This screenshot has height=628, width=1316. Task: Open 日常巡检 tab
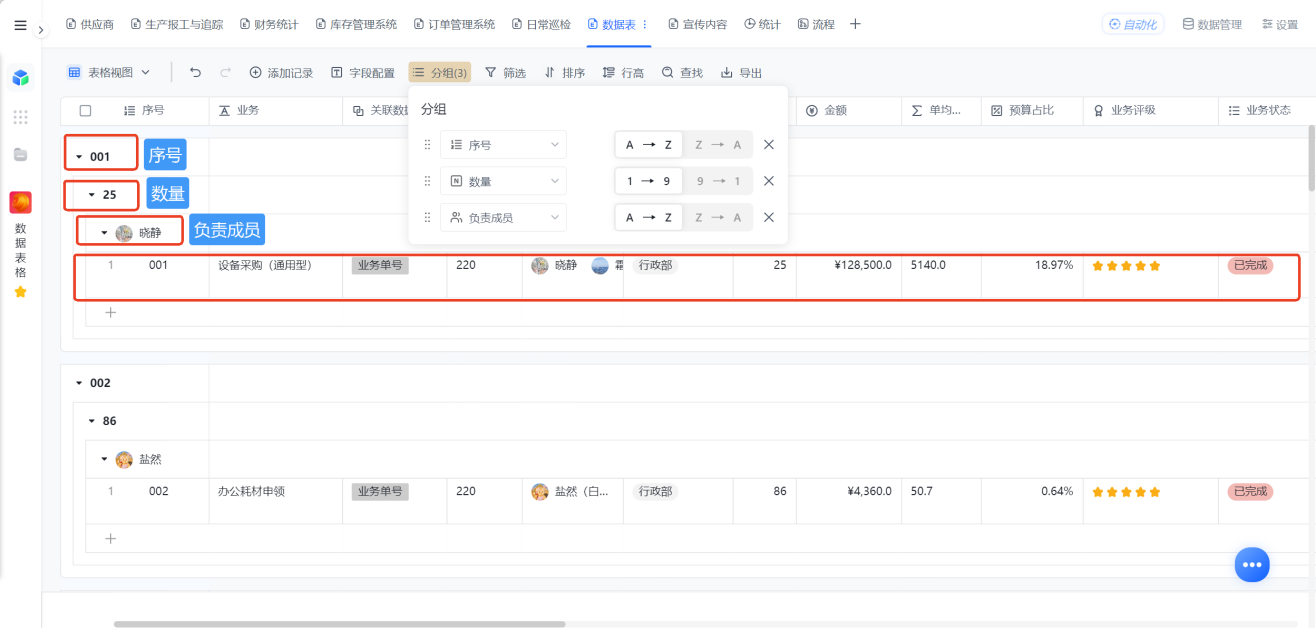(541, 24)
